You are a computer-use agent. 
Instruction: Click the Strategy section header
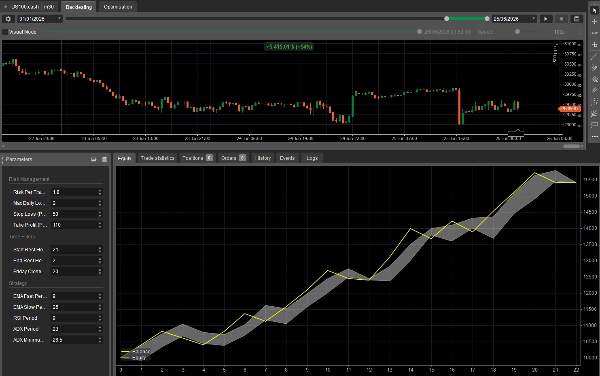(x=18, y=283)
